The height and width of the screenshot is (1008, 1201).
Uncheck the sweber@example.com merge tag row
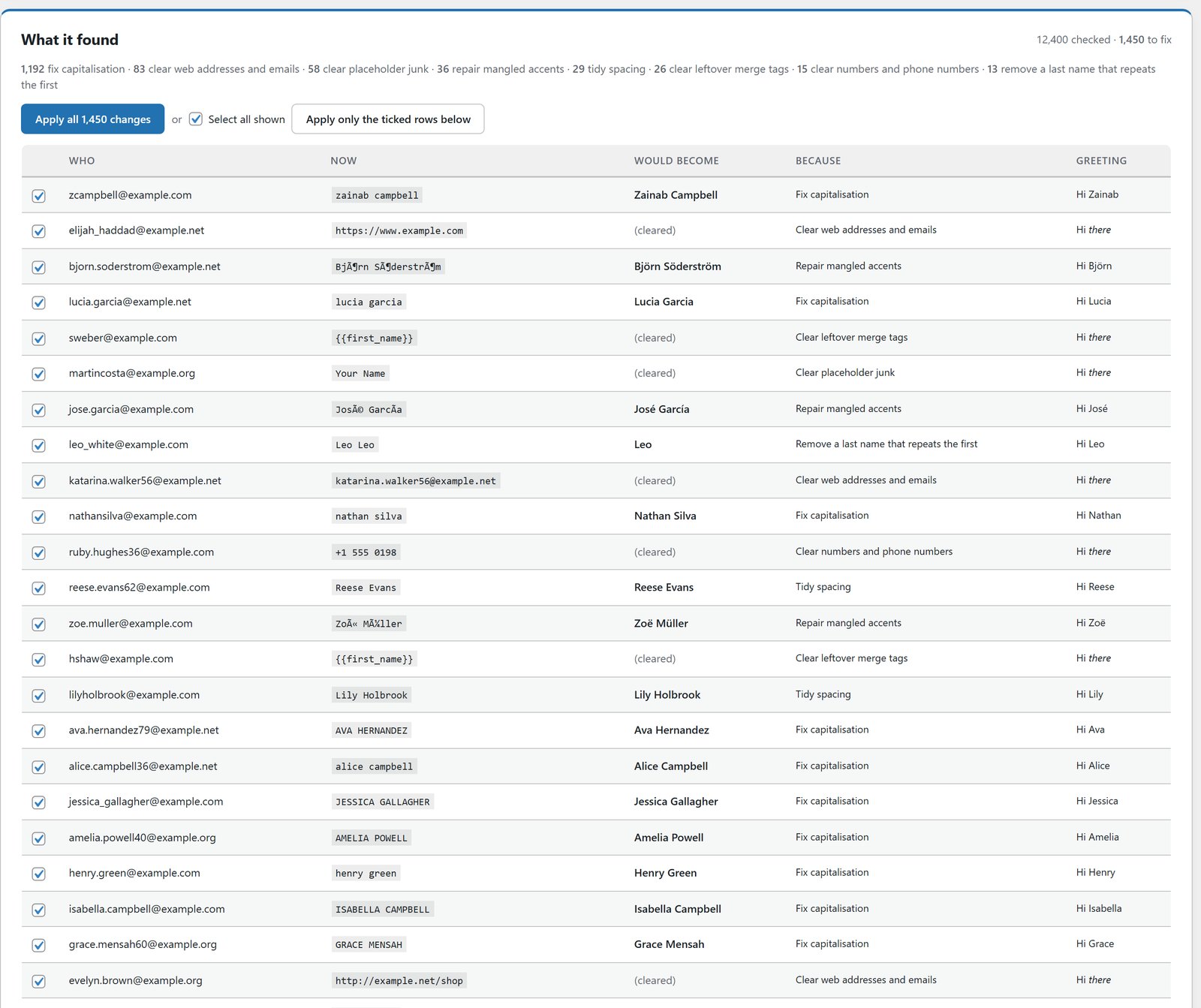tap(39, 339)
